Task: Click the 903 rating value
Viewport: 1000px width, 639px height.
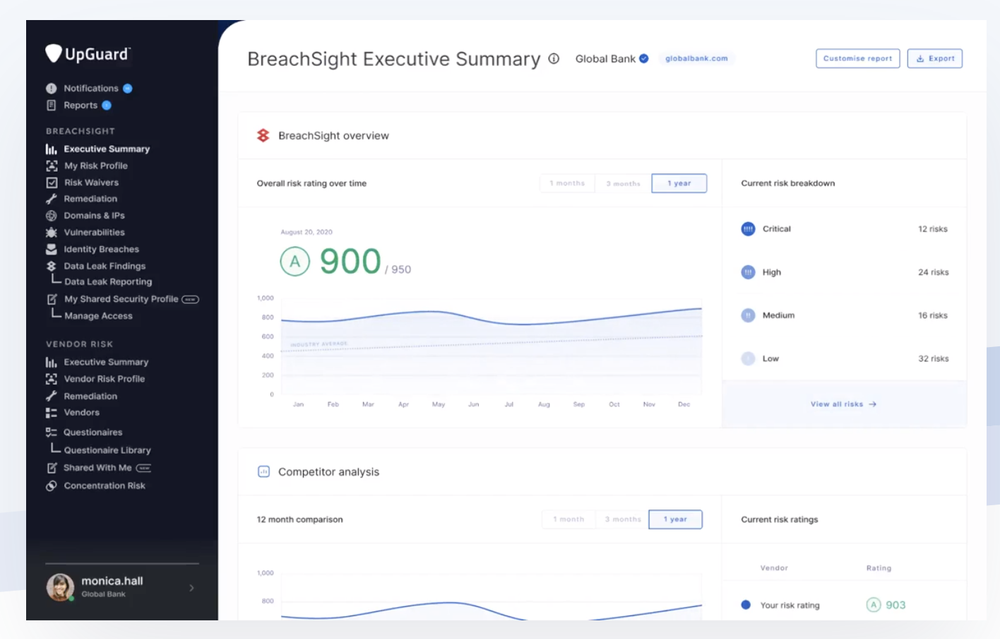Action: tap(895, 605)
